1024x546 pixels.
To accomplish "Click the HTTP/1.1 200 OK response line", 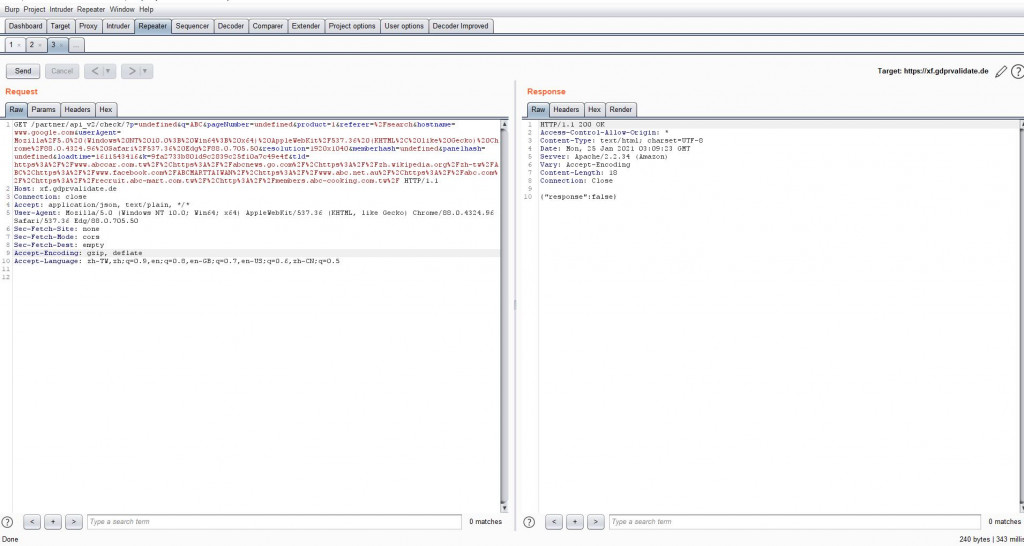I will click(x=572, y=124).
